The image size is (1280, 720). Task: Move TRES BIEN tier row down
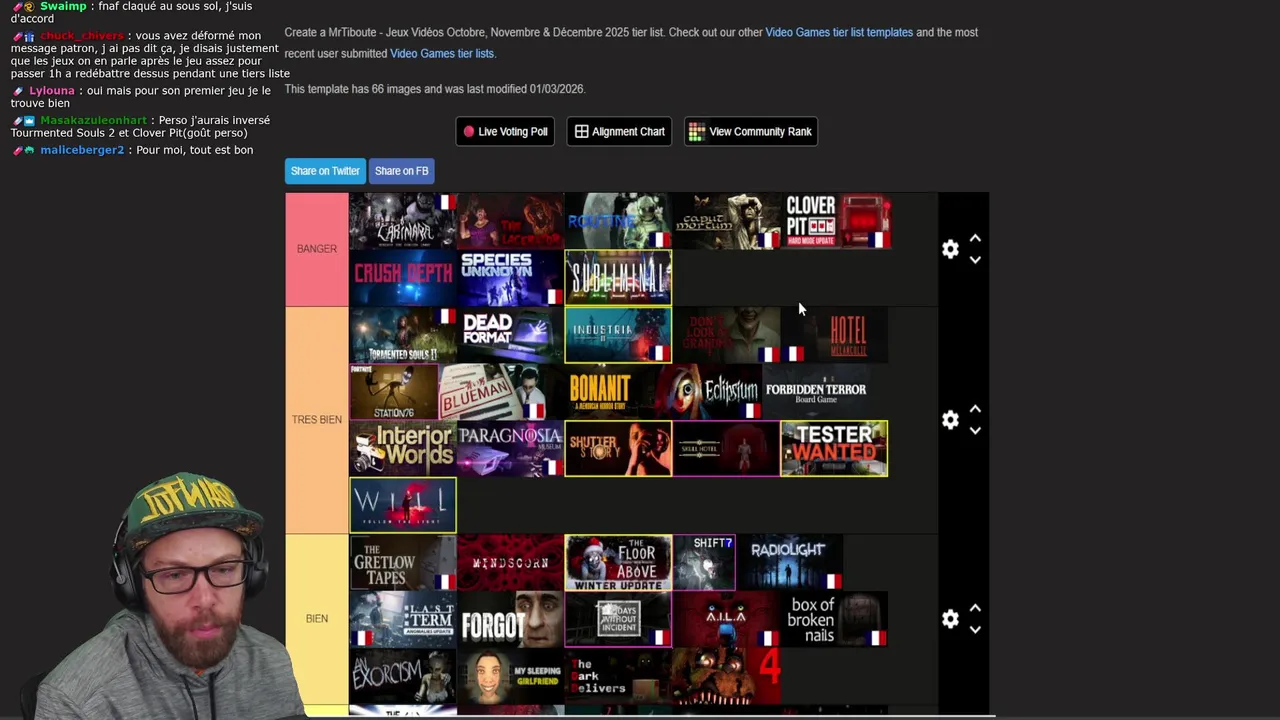(x=975, y=431)
